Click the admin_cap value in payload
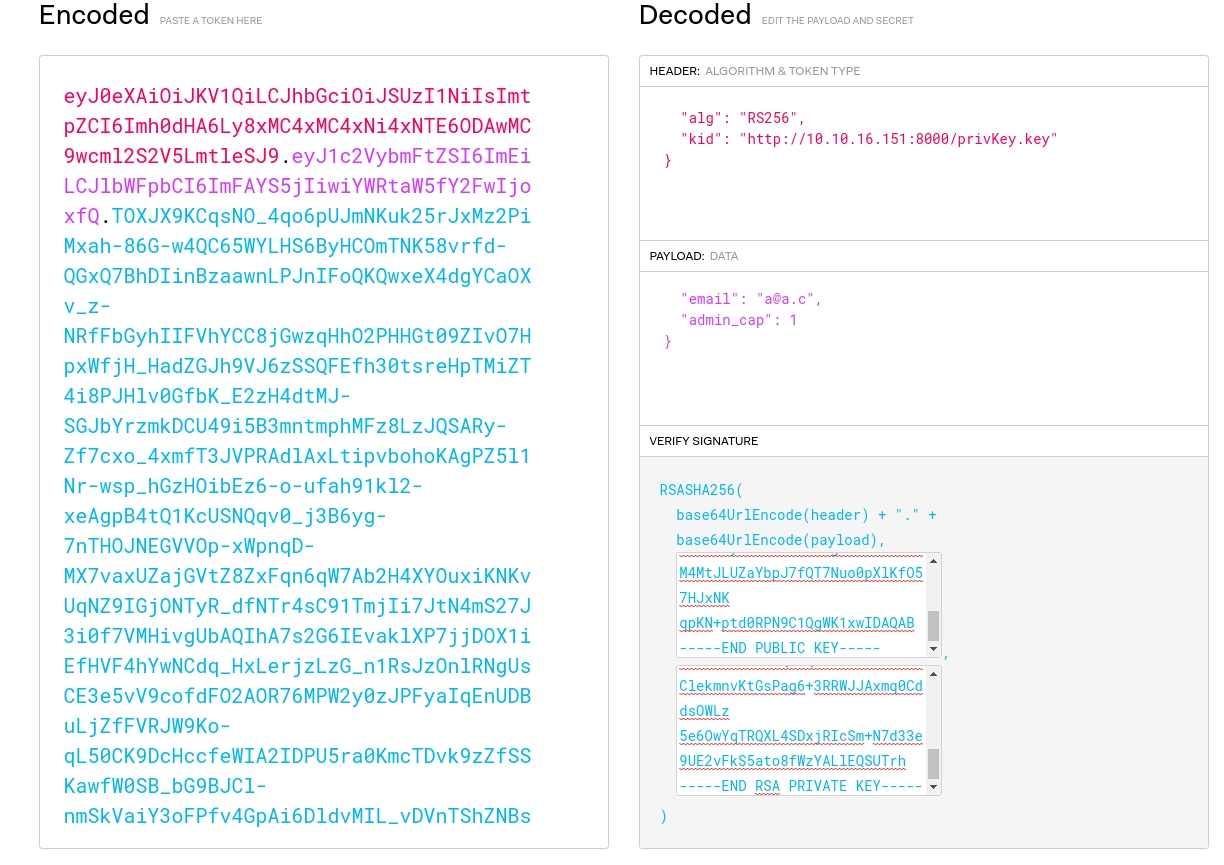Viewport: 1224px width, 865px height. point(793,321)
